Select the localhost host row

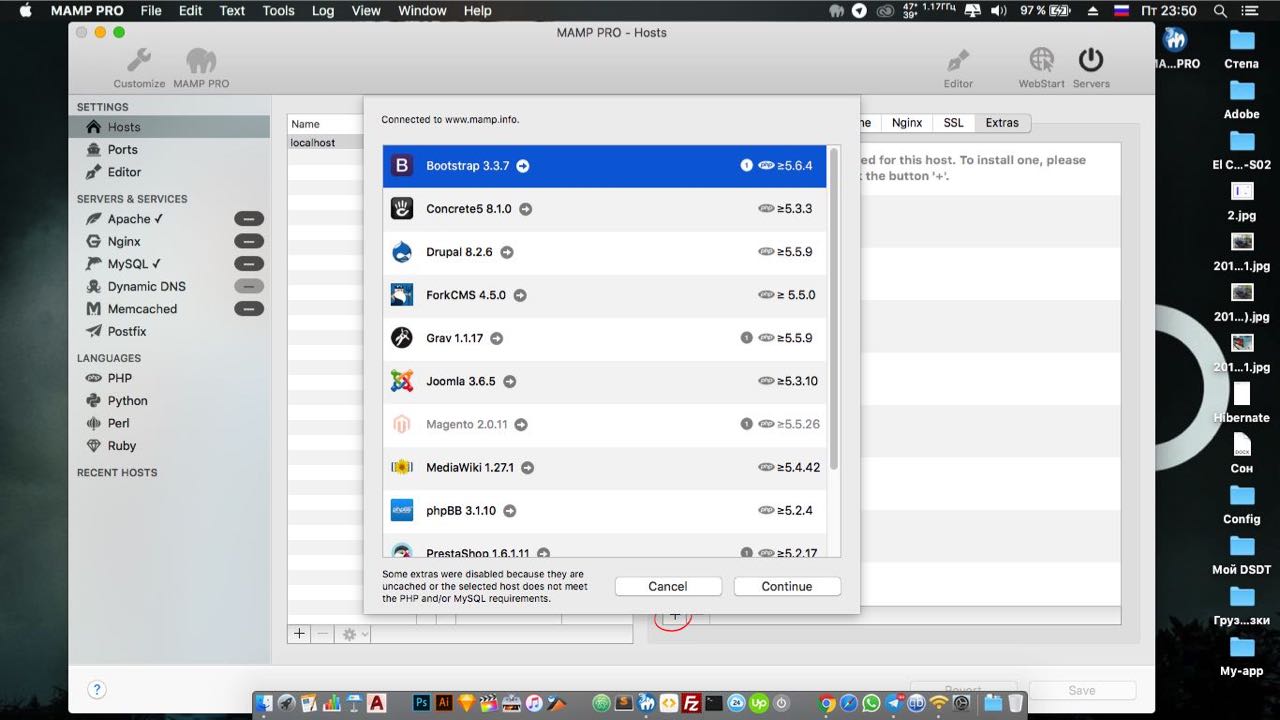click(x=326, y=143)
